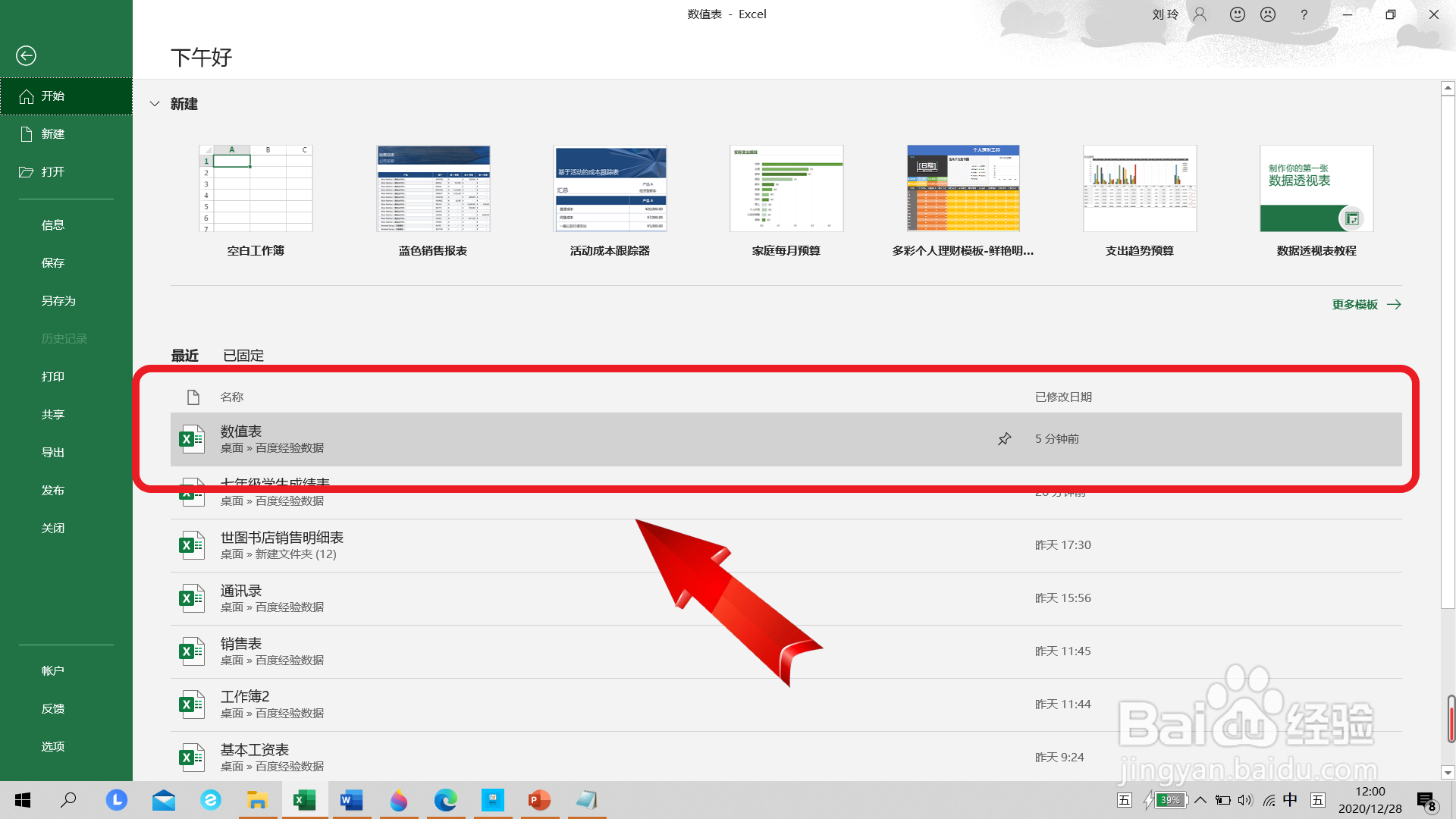Viewport: 1456px width, 819px height.
Task: Open the recent file 销售表
Action: click(786, 651)
